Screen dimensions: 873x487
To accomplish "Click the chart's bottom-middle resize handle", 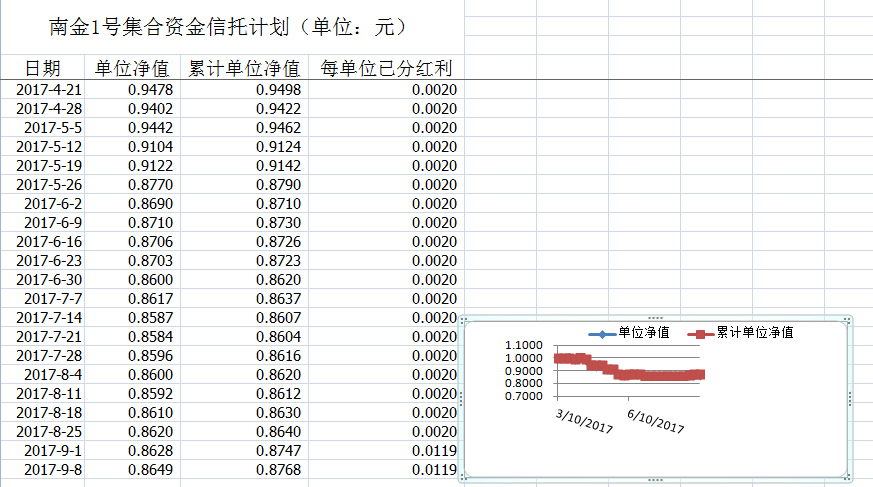I will pos(655,479).
